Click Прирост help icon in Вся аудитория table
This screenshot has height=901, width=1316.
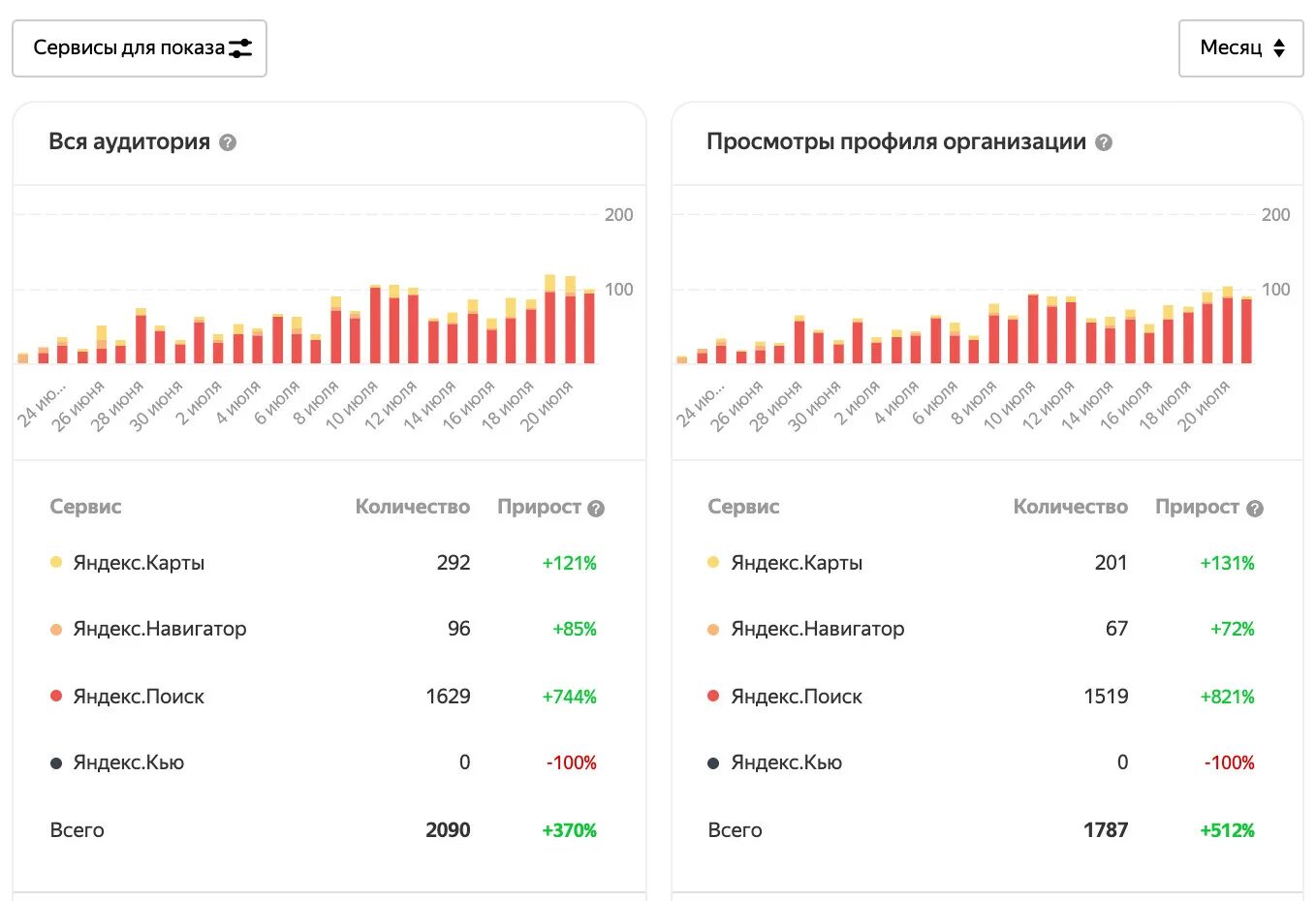click(596, 508)
